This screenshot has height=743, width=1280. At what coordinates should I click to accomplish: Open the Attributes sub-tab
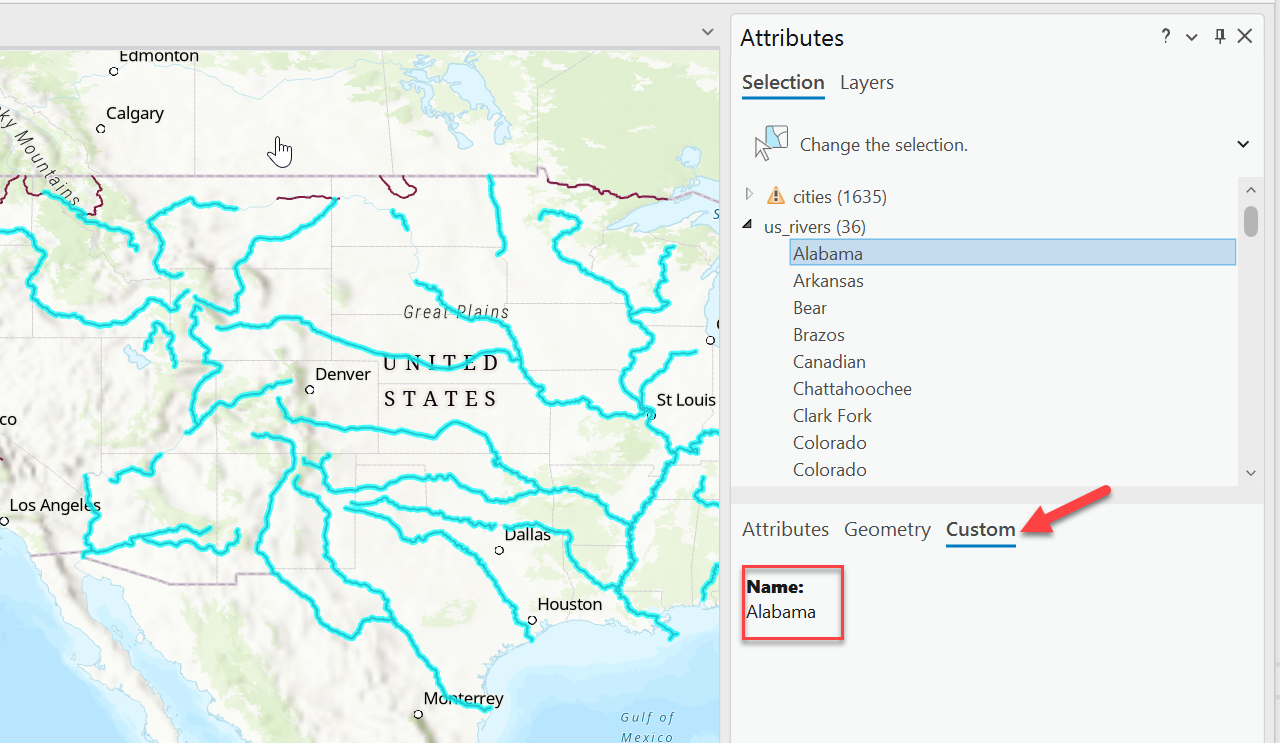[x=785, y=529]
